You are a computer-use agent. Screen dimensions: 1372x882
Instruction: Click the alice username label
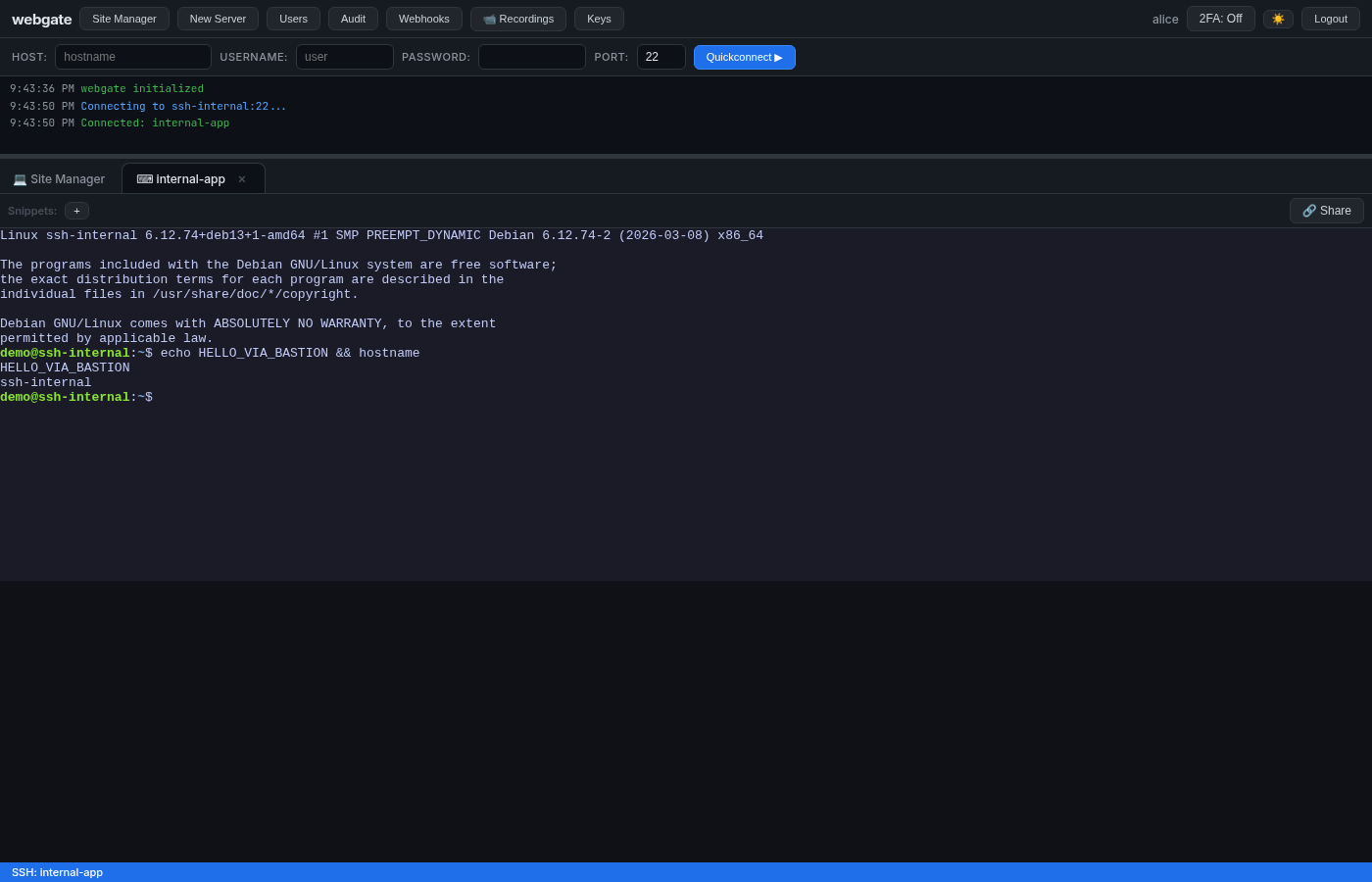[1165, 20]
